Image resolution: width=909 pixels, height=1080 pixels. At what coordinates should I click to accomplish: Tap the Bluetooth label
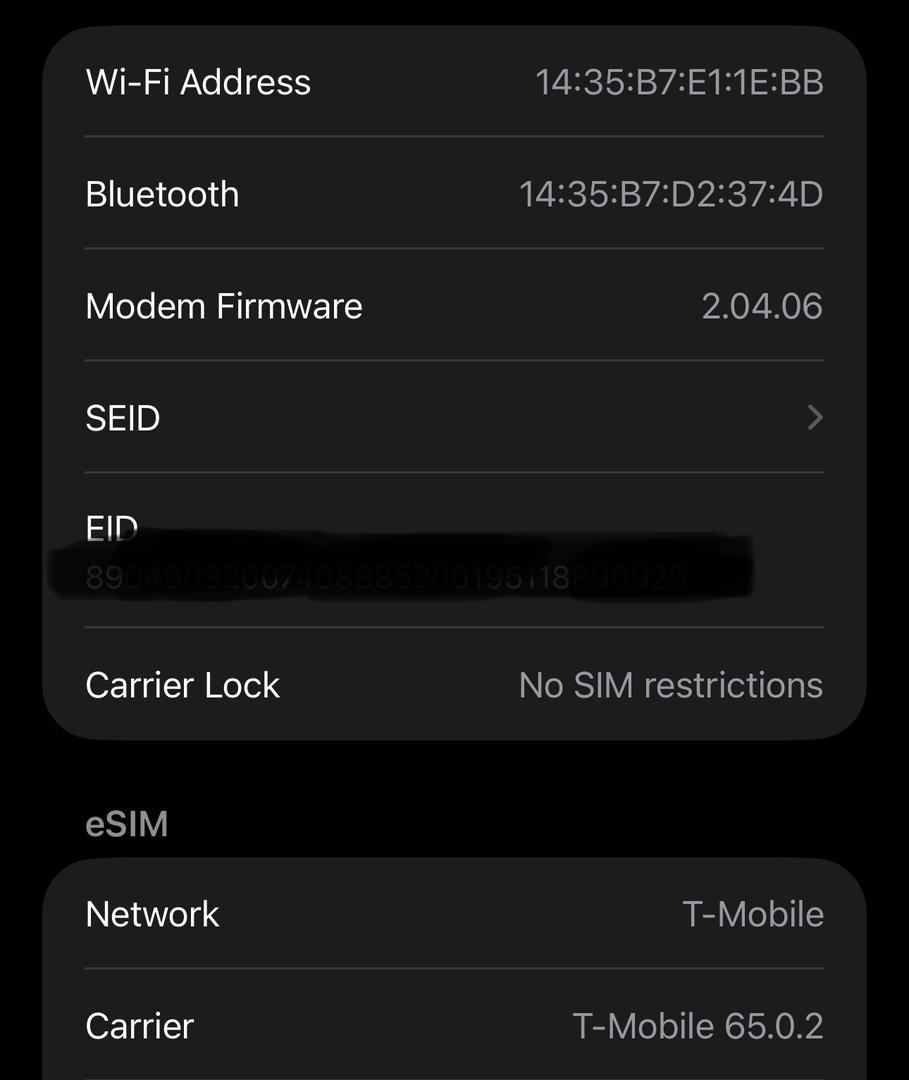point(162,194)
